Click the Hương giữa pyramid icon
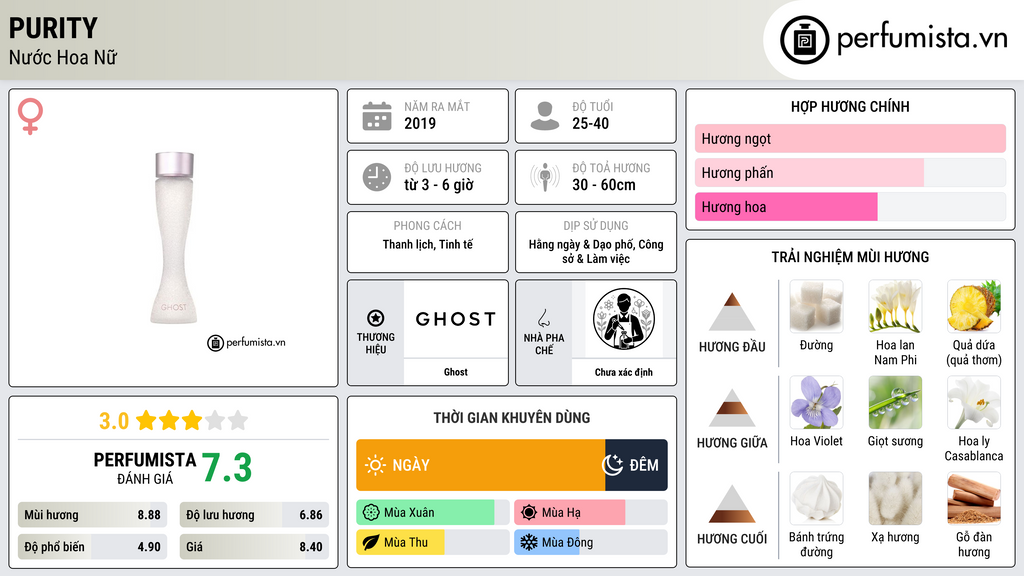 pos(732,408)
